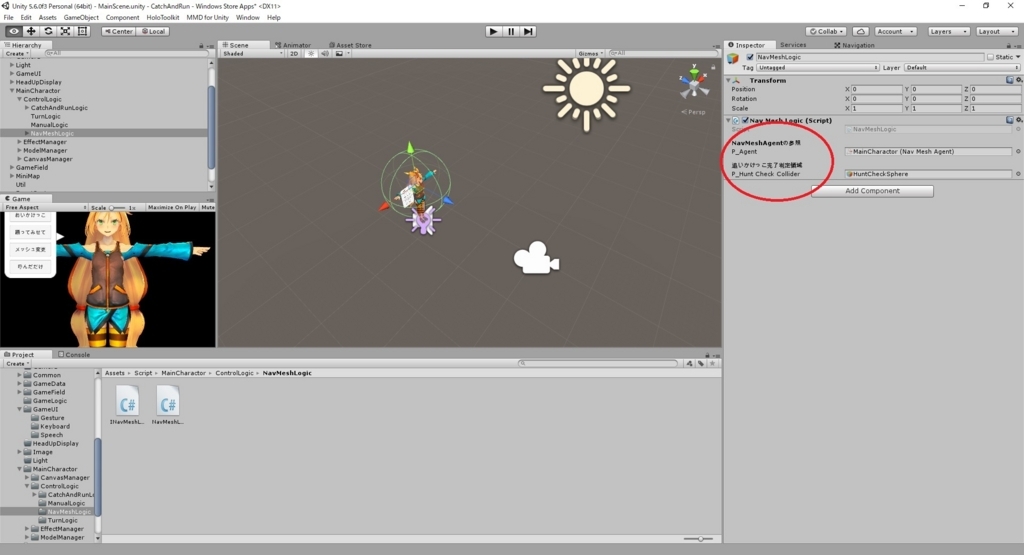Image resolution: width=1024 pixels, height=555 pixels.
Task: Open Transform component help book icon
Action: (x=1010, y=80)
